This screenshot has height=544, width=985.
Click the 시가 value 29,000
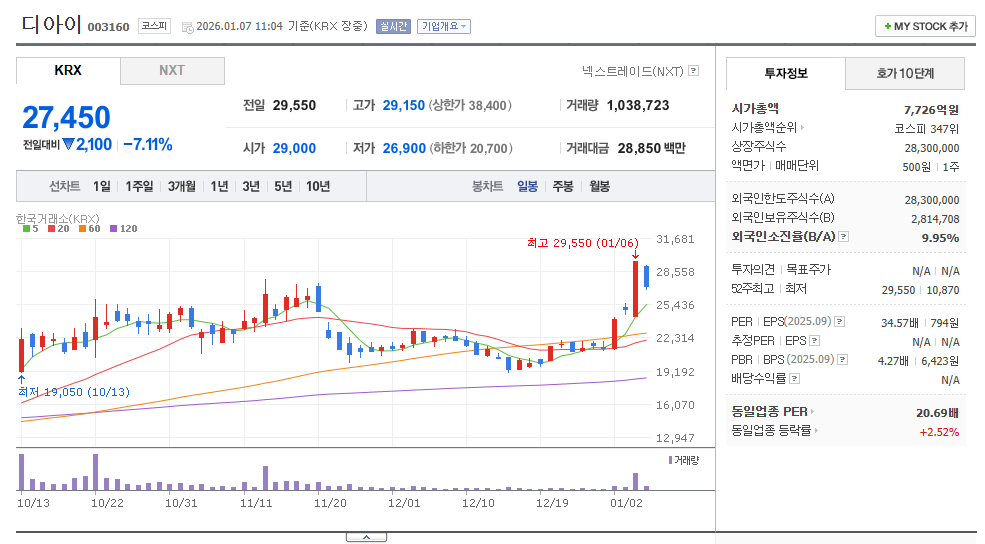tap(294, 148)
